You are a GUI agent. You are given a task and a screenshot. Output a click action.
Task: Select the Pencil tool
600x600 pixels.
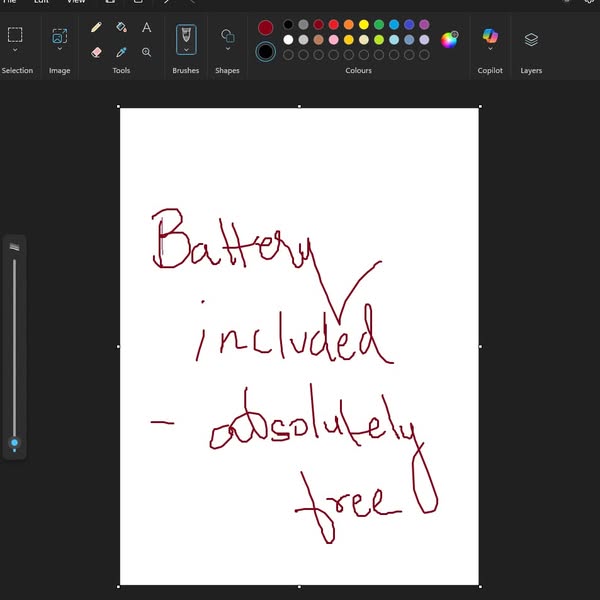[96, 28]
